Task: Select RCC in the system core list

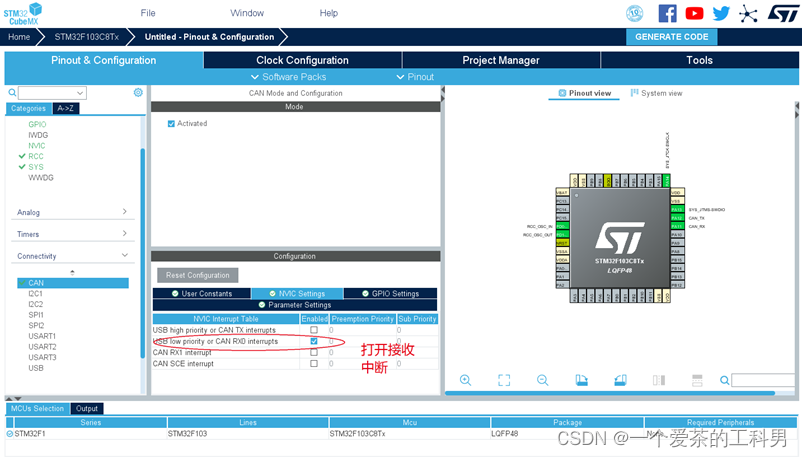Action: [36, 156]
